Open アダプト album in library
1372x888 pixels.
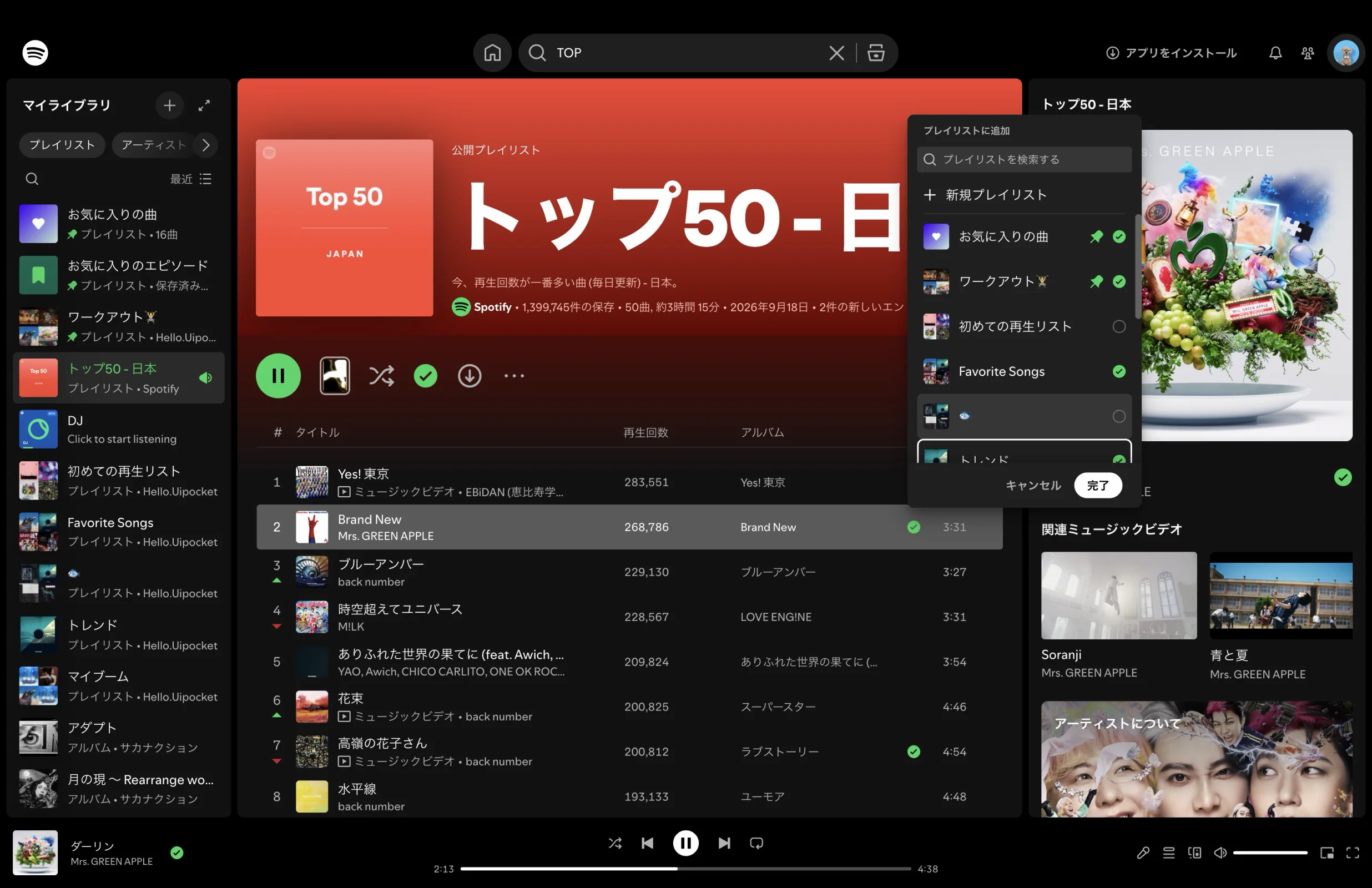coord(118,737)
